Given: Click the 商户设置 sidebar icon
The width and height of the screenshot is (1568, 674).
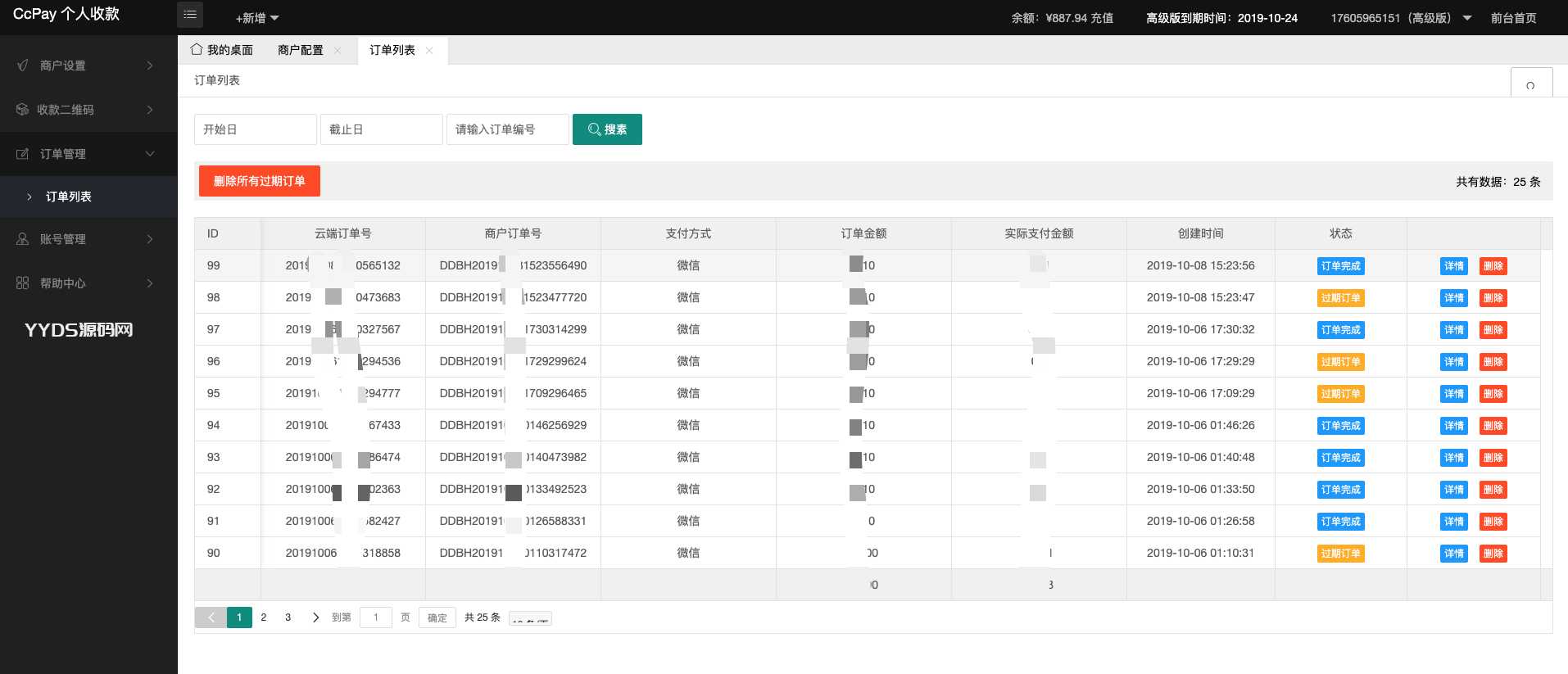Looking at the screenshot, I should pyautogui.click(x=23, y=66).
